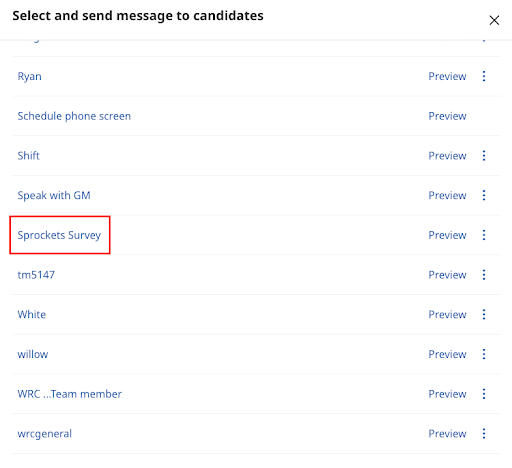
Task: Preview the Sprockets Survey message
Action: [x=447, y=235]
